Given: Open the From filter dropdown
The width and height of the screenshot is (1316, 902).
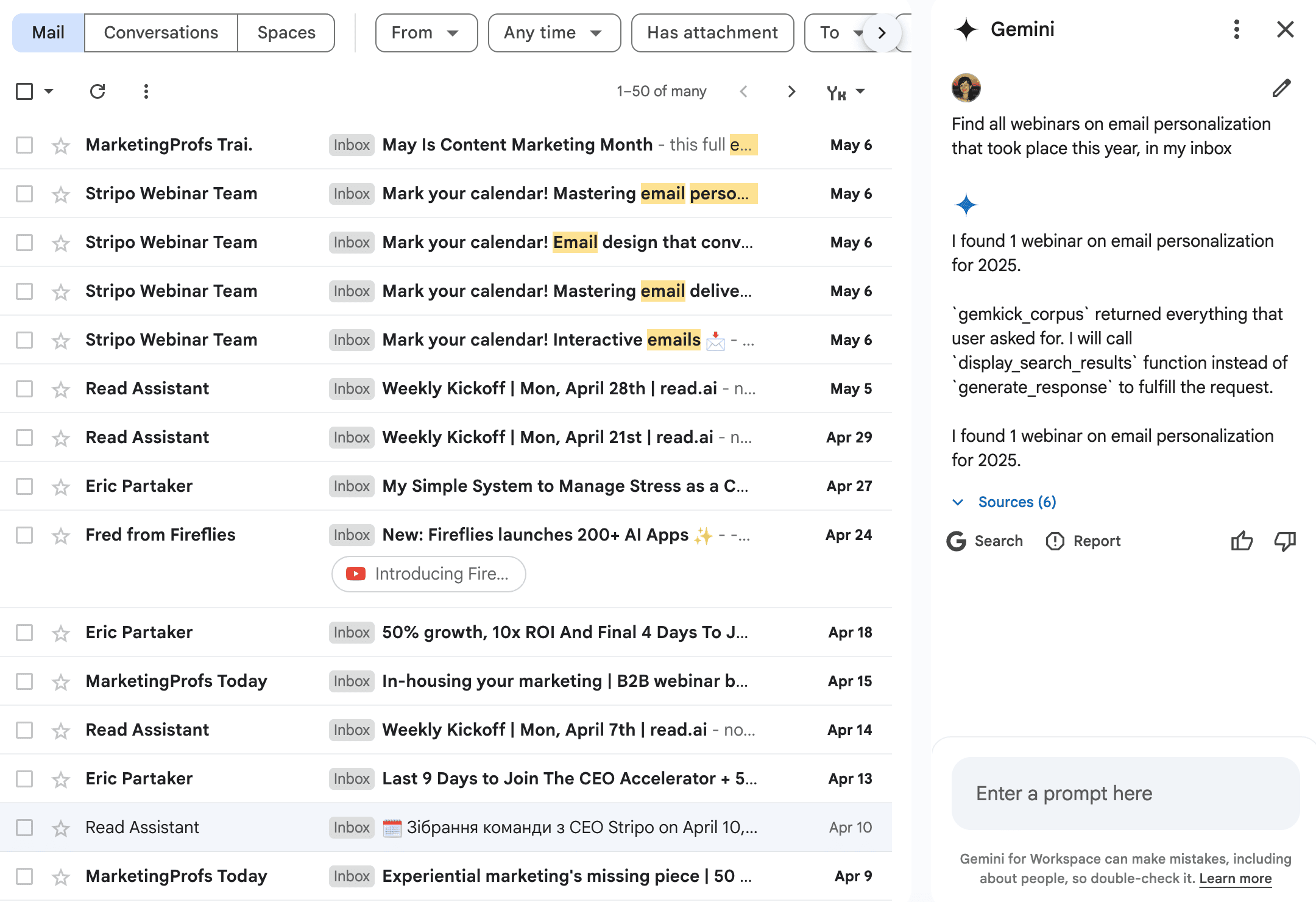Looking at the screenshot, I should 425,33.
